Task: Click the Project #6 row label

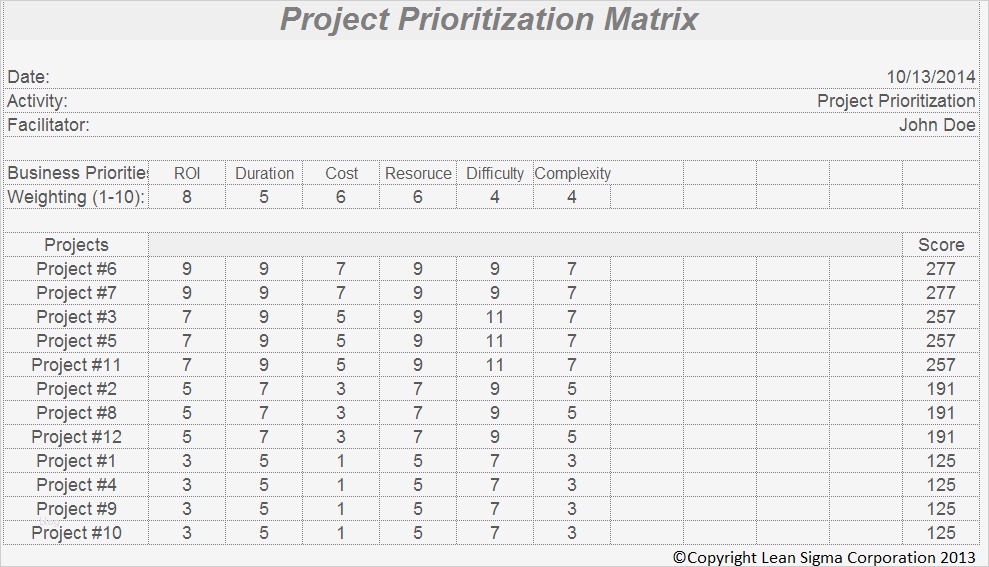Action: click(x=77, y=269)
